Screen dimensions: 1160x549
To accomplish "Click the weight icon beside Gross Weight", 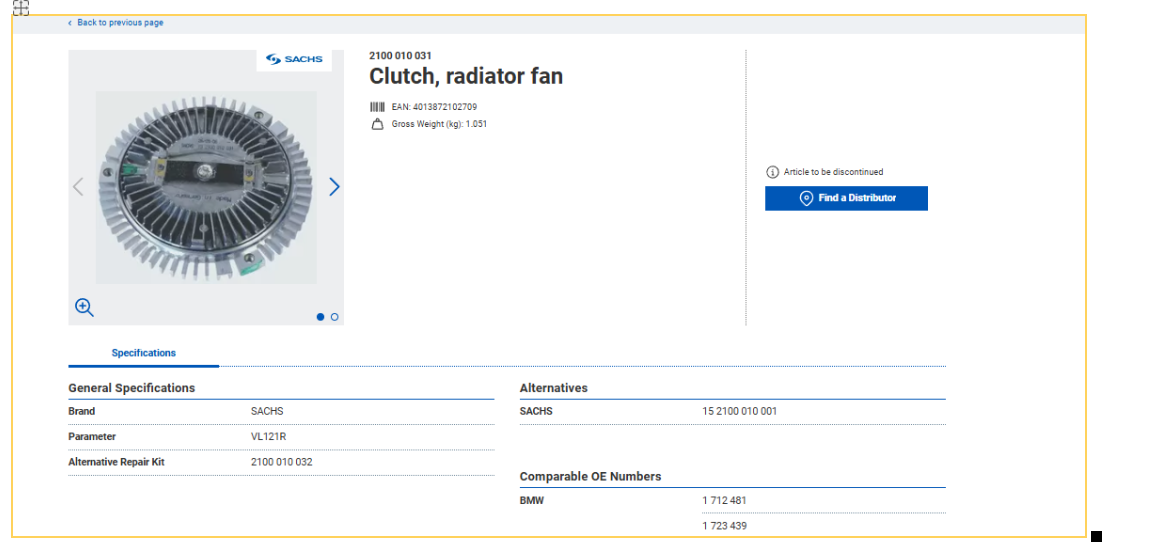I will [x=377, y=125].
